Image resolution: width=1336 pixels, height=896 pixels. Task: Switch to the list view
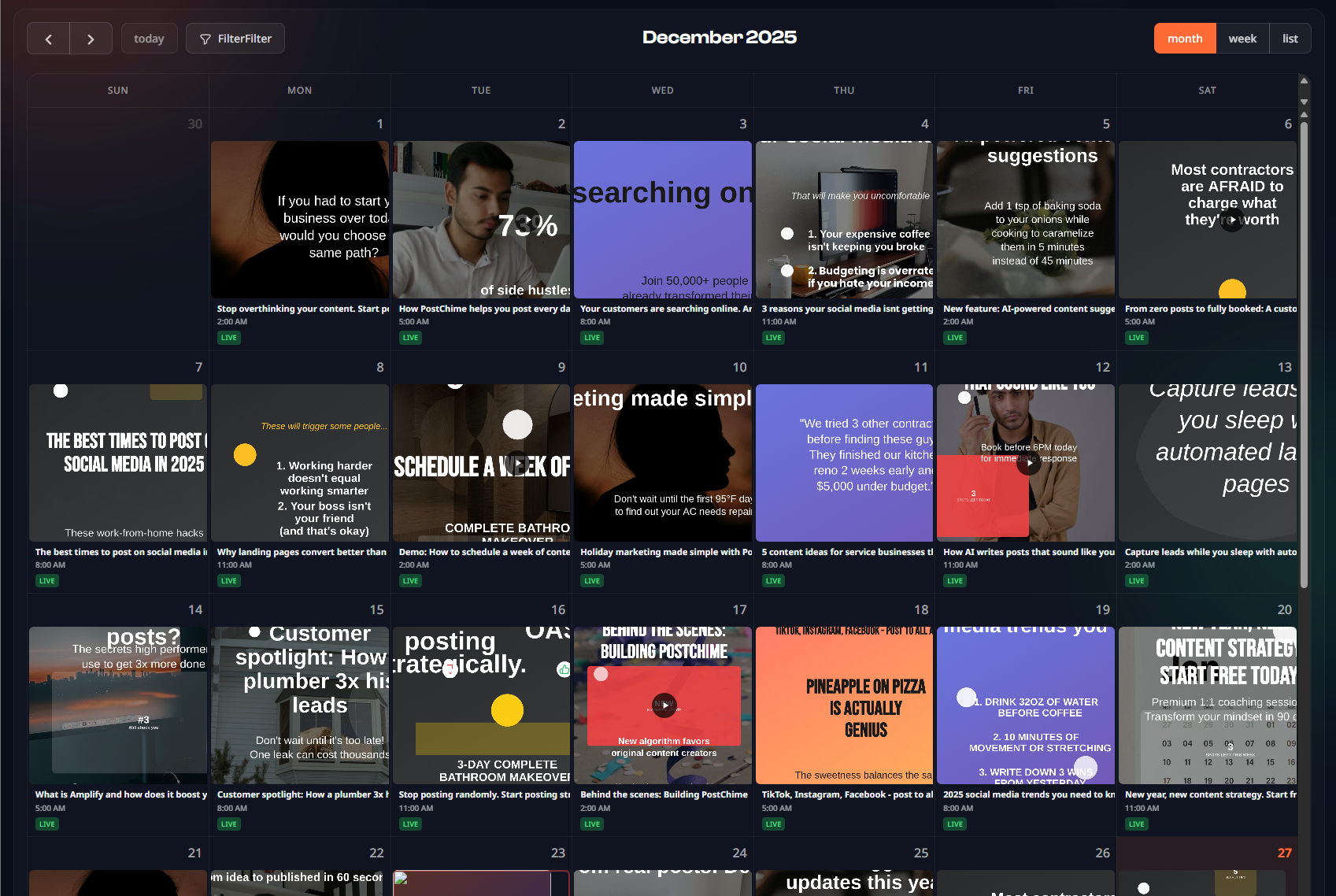pos(1290,38)
